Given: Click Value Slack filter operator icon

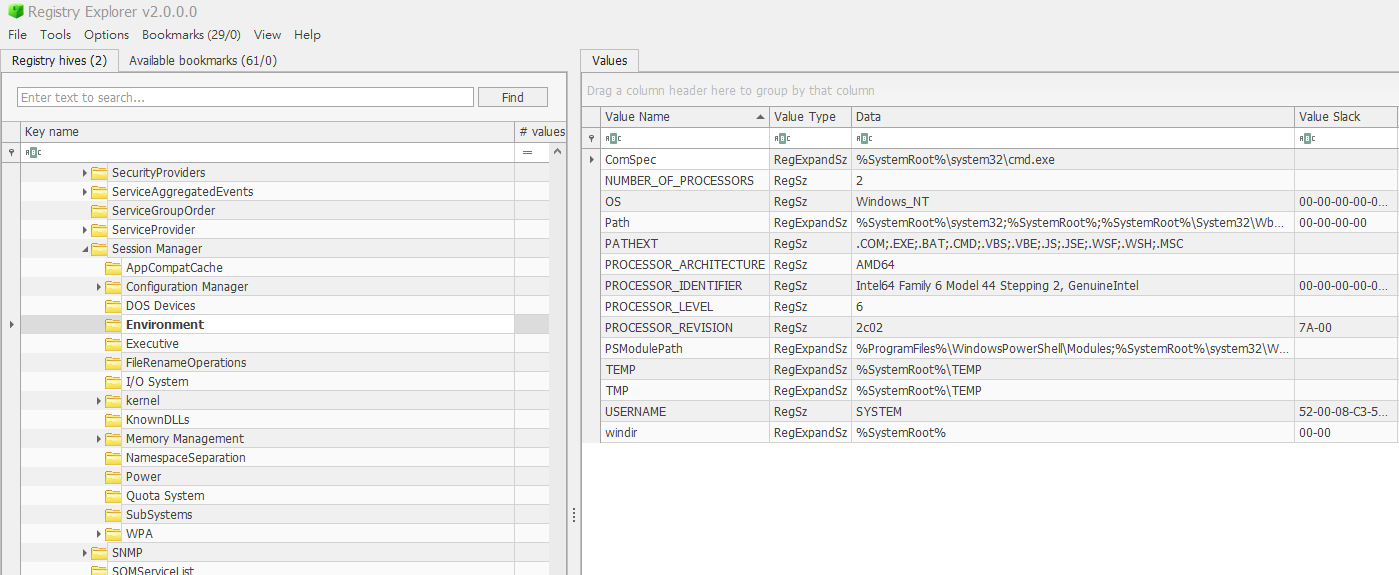Looking at the screenshot, I should coord(1307,138).
